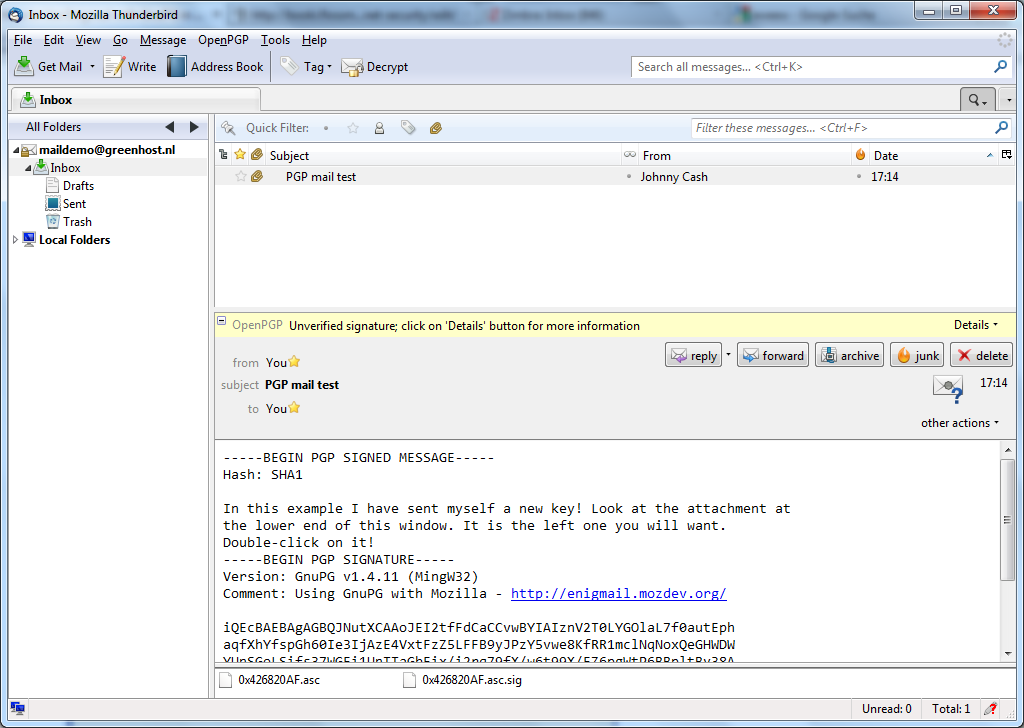Open the OpenPGP menu
The width and height of the screenshot is (1024, 728).
click(x=223, y=40)
